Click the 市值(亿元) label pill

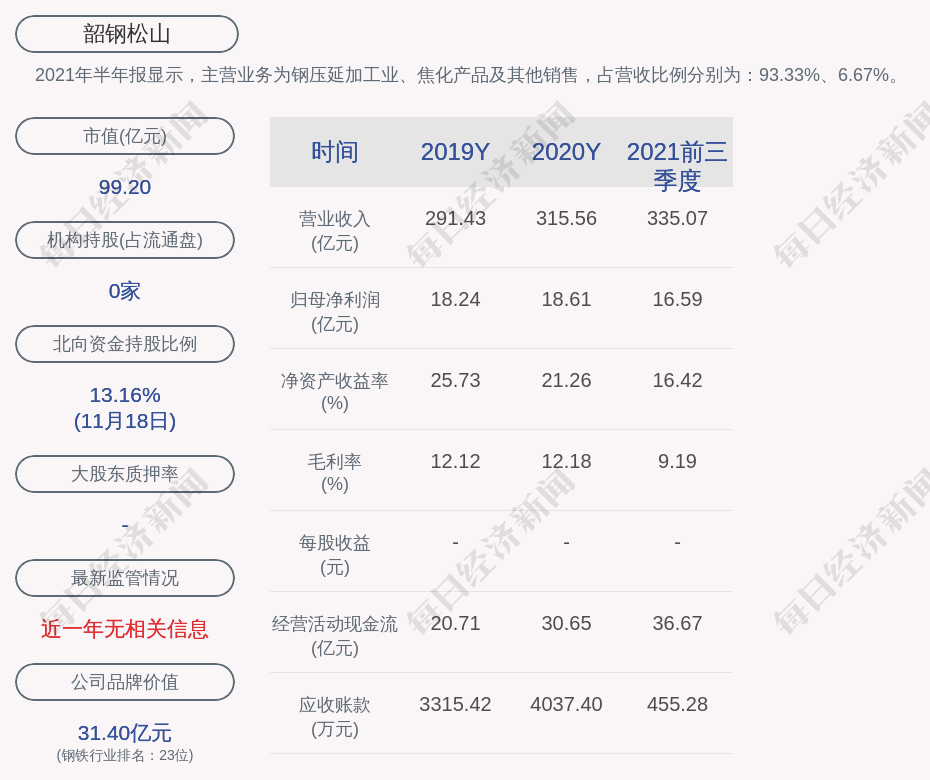click(x=125, y=136)
